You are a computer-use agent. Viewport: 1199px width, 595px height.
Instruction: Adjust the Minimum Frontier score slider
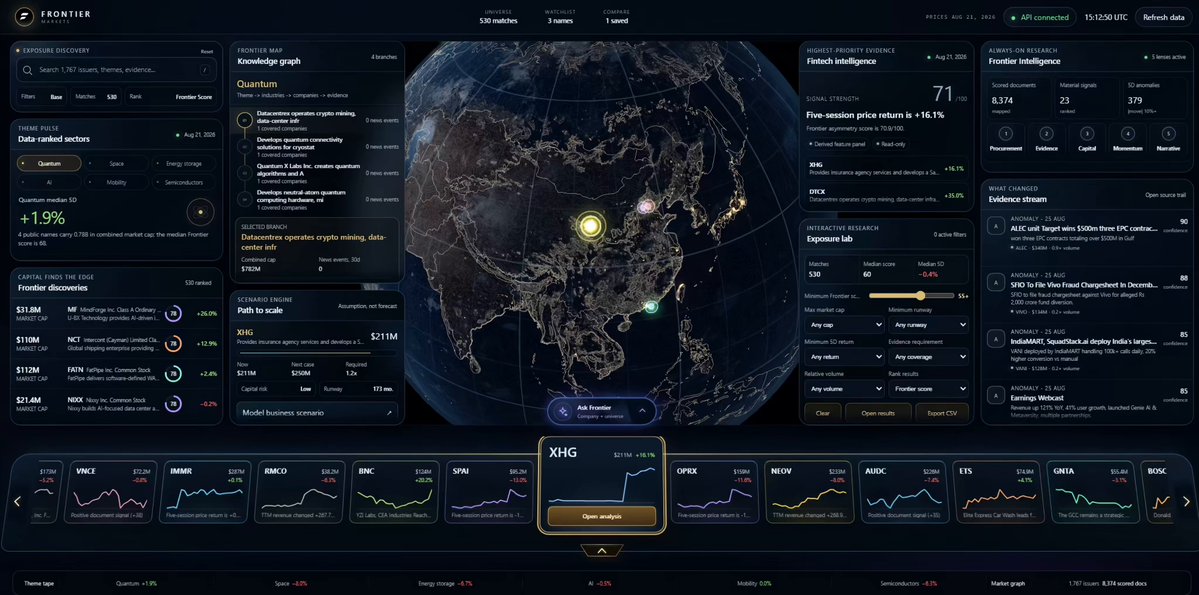click(x=911, y=295)
